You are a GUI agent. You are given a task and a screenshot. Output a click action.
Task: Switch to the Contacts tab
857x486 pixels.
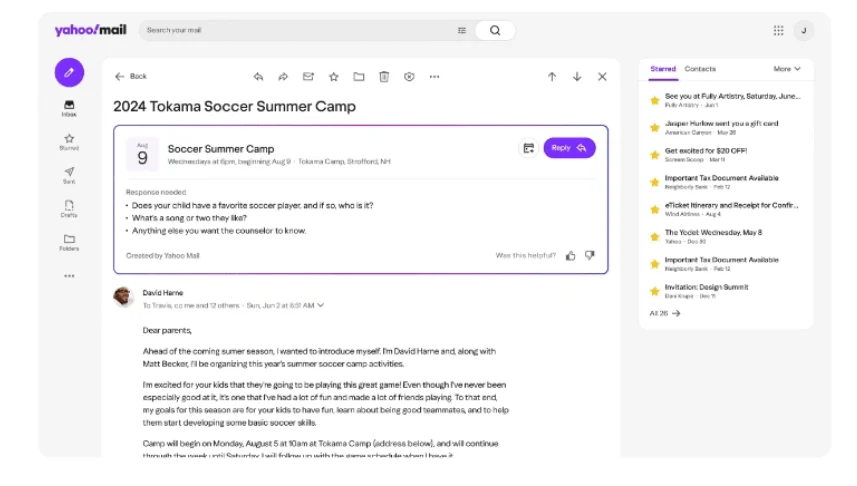click(x=700, y=69)
